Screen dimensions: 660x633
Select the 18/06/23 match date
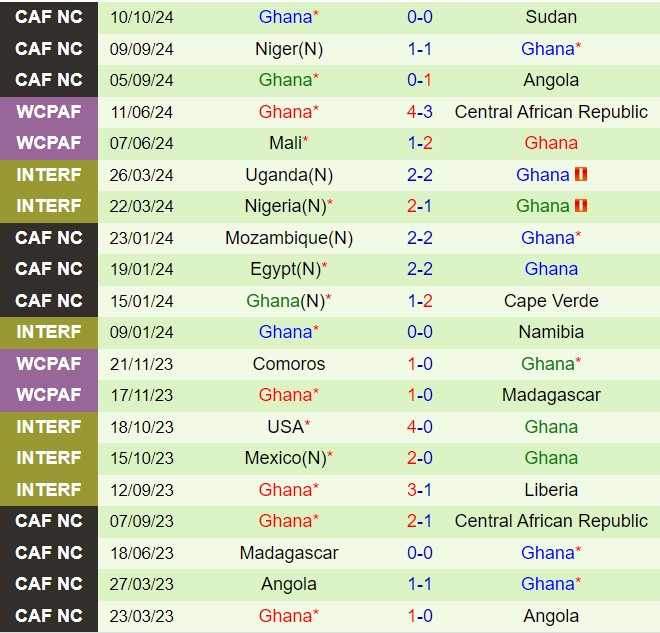tap(141, 552)
